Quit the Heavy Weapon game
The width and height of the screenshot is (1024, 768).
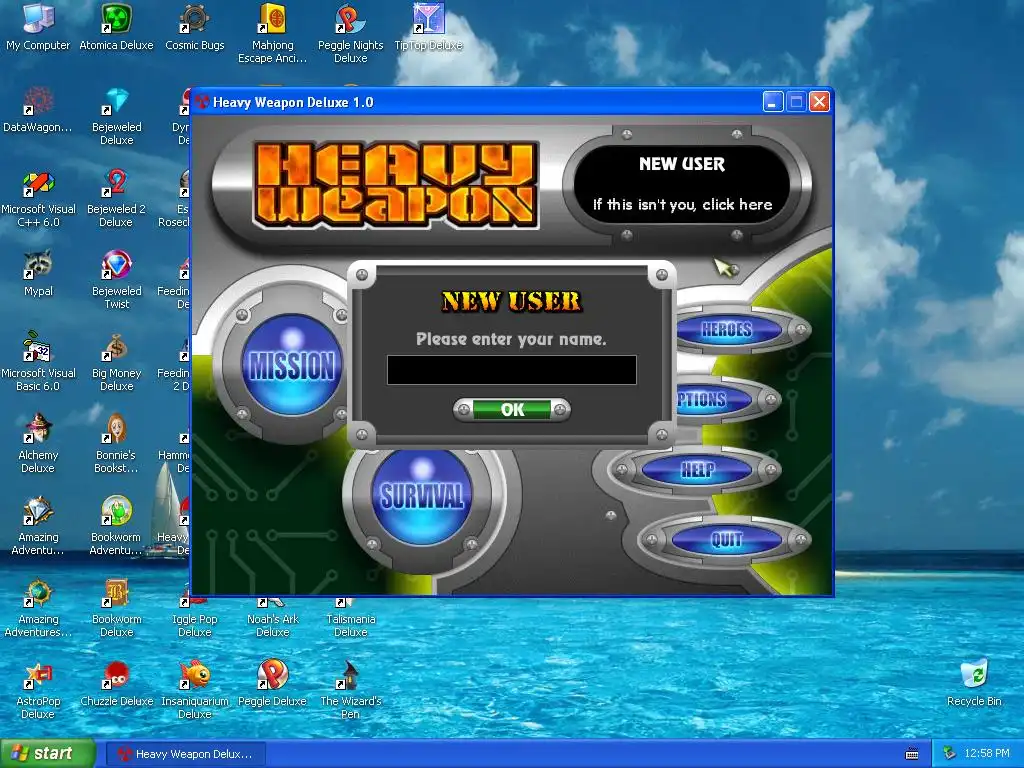[x=727, y=539]
